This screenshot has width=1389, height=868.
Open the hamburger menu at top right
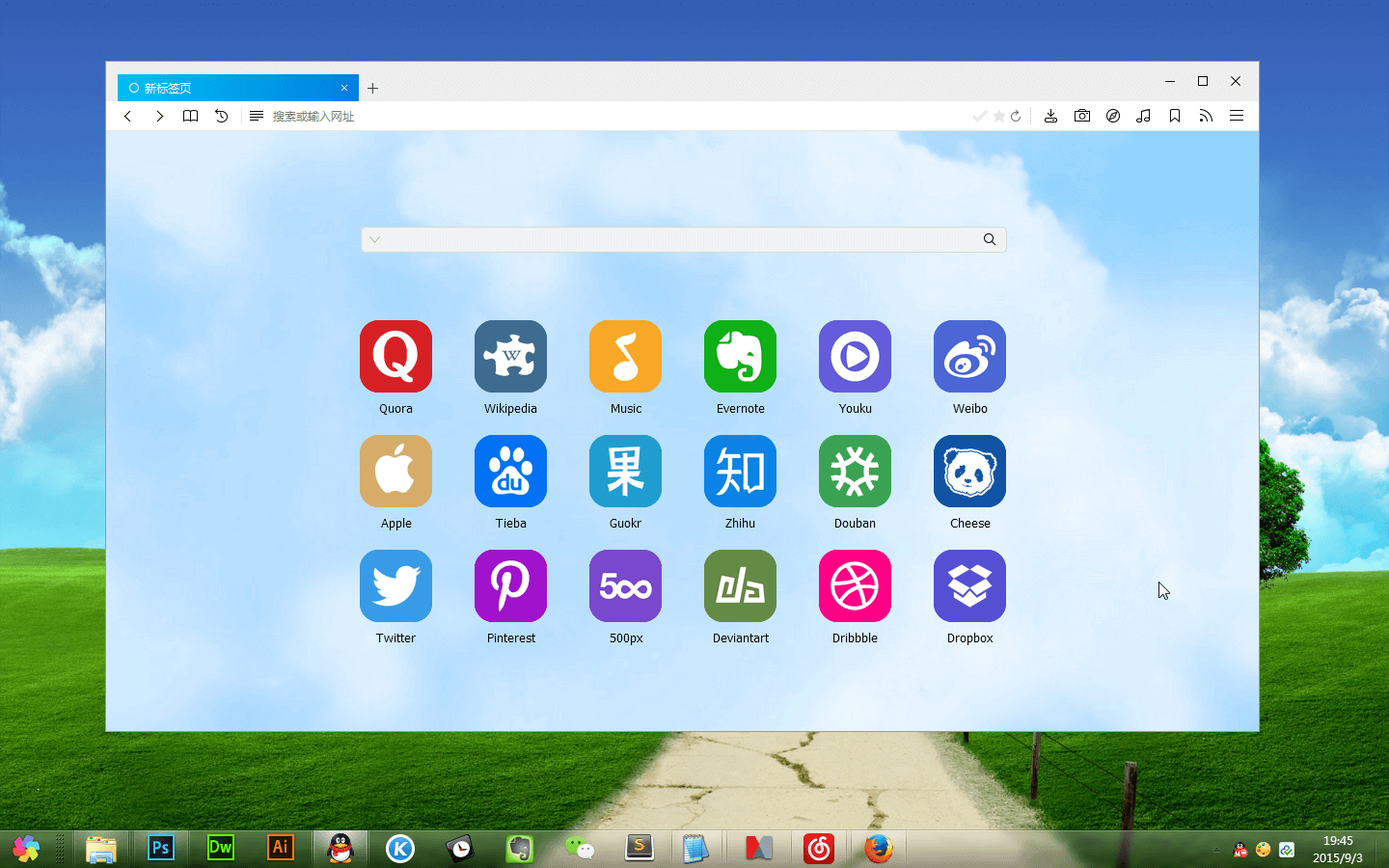click(x=1237, y=116)
